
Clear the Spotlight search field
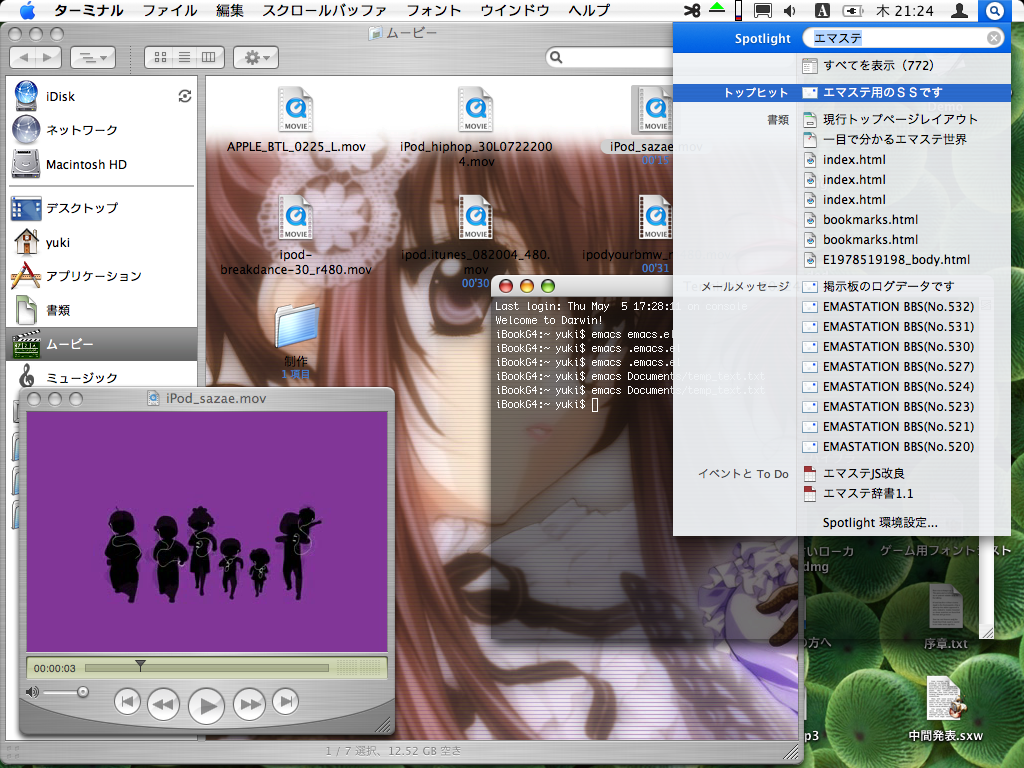pos(993,39)
